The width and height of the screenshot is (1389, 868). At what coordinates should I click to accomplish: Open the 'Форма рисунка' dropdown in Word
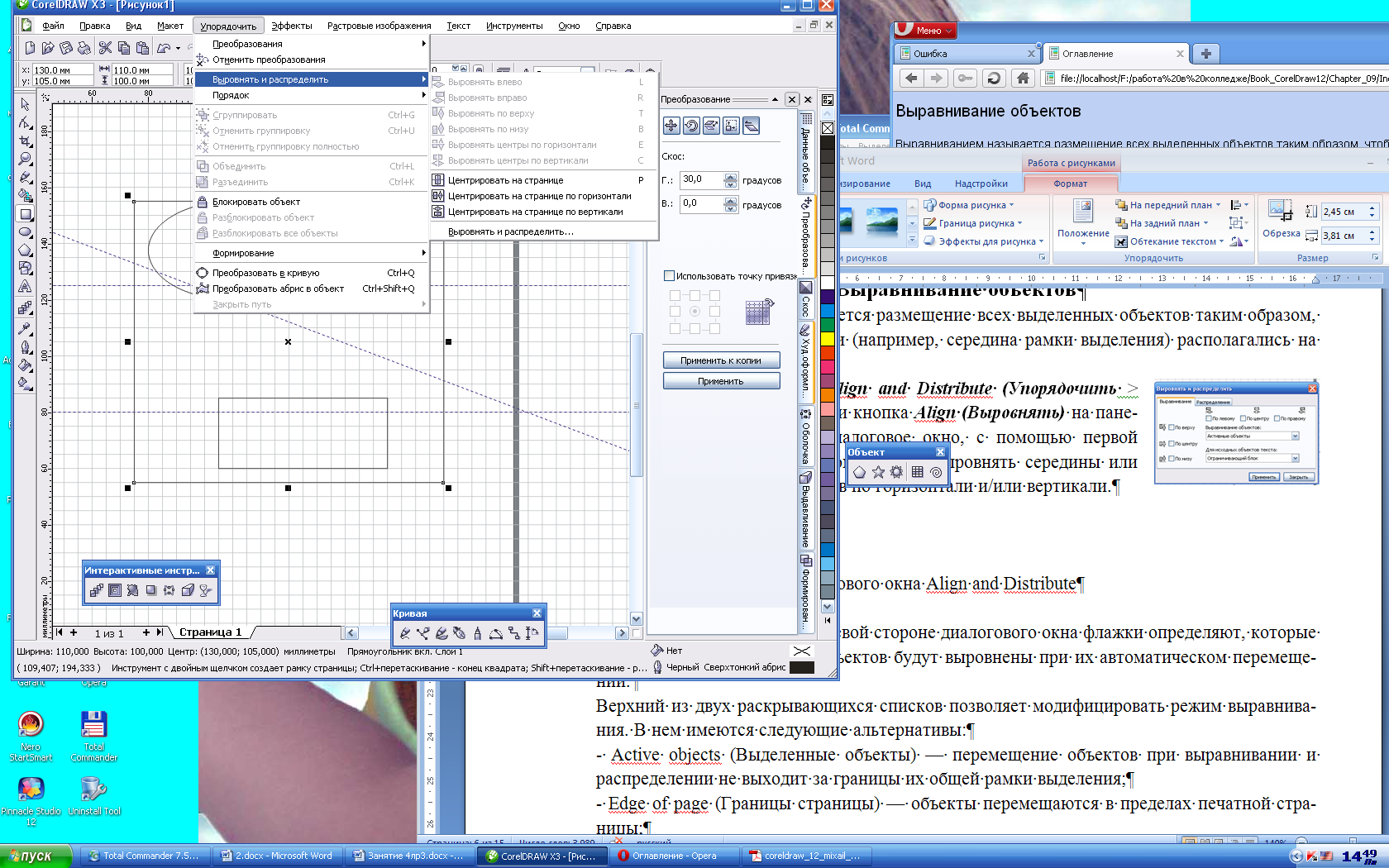coord(968,205)
